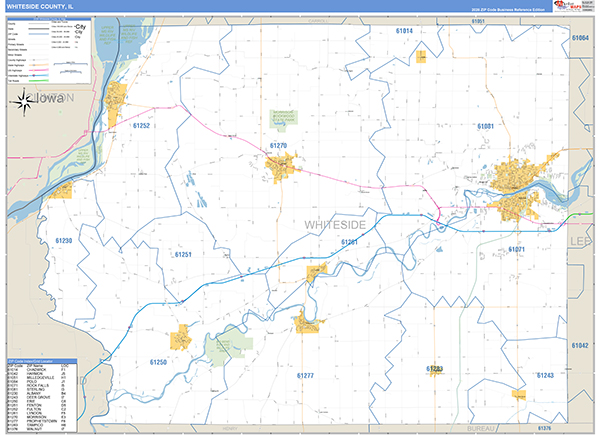Click the Whiteside County, IL title

tap(40, 7)
